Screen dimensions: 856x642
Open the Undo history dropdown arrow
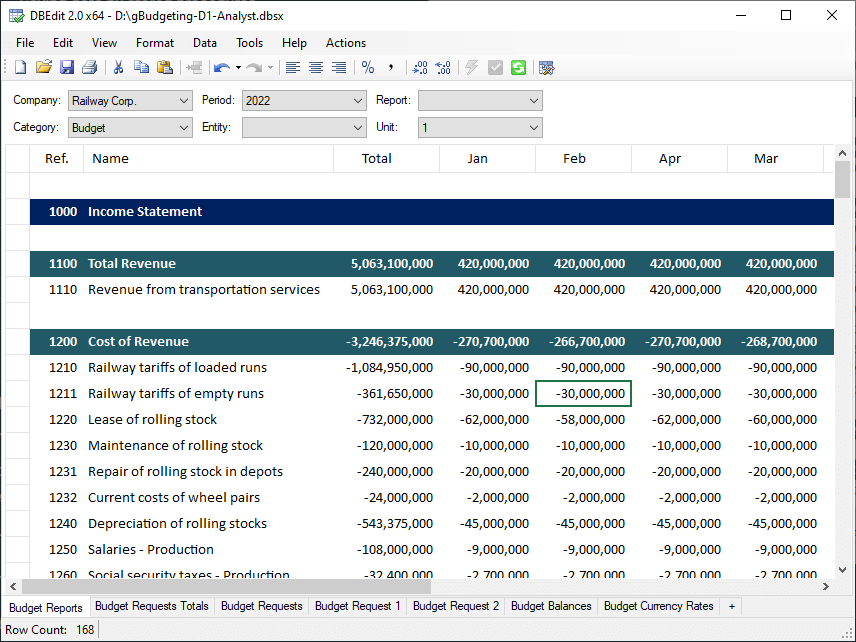pos(239,68)
